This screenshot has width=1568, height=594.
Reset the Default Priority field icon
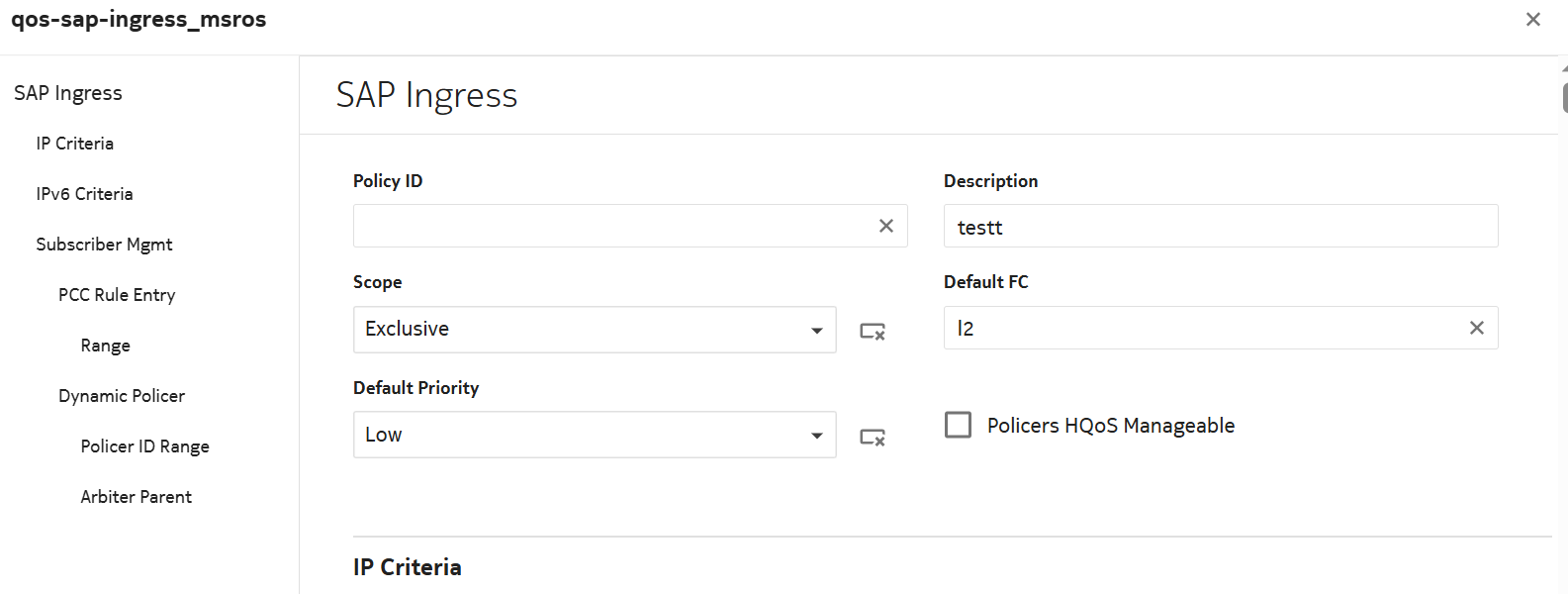[x=873, y=437]
